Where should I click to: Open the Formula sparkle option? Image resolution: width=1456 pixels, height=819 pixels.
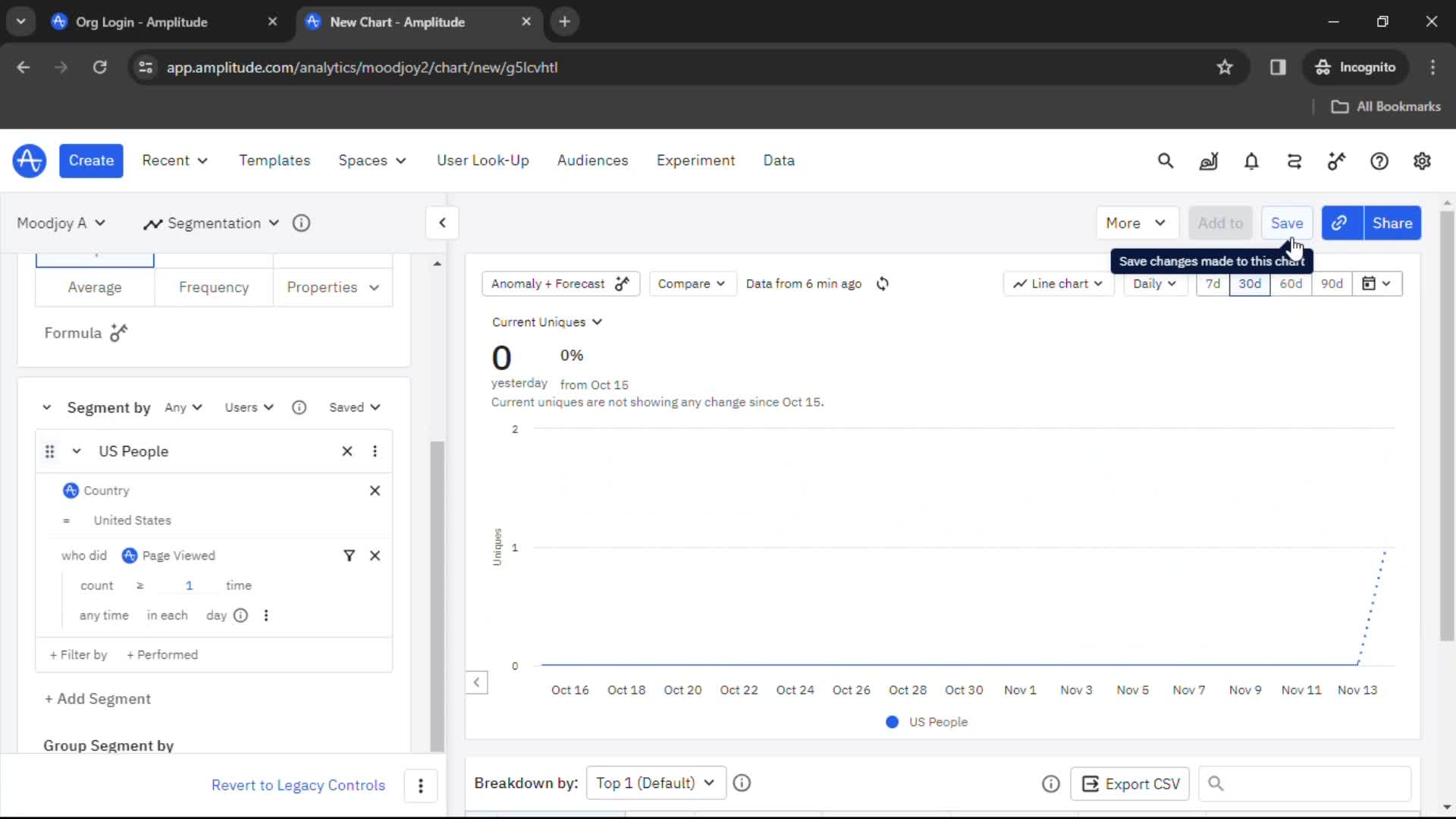[x=119, y=333]
